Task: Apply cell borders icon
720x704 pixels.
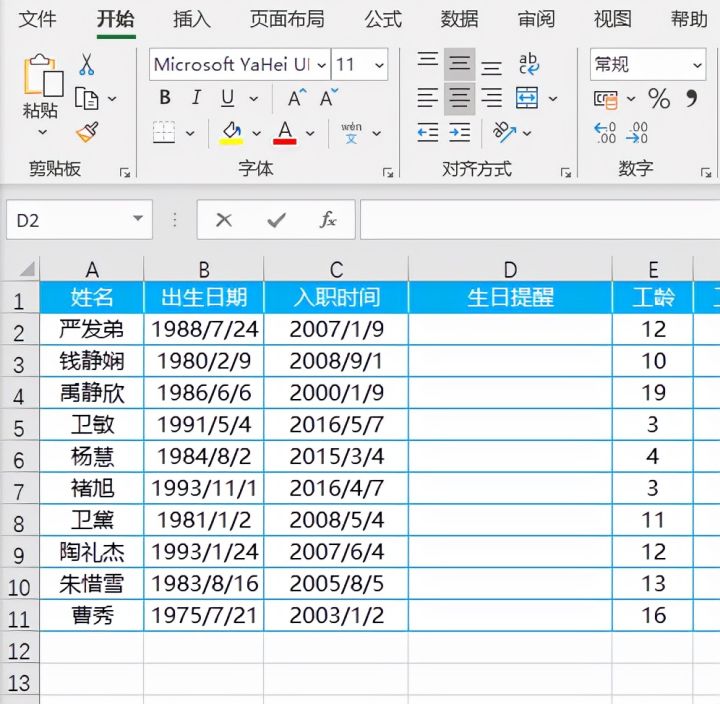Action: click(x=164, y=132)
